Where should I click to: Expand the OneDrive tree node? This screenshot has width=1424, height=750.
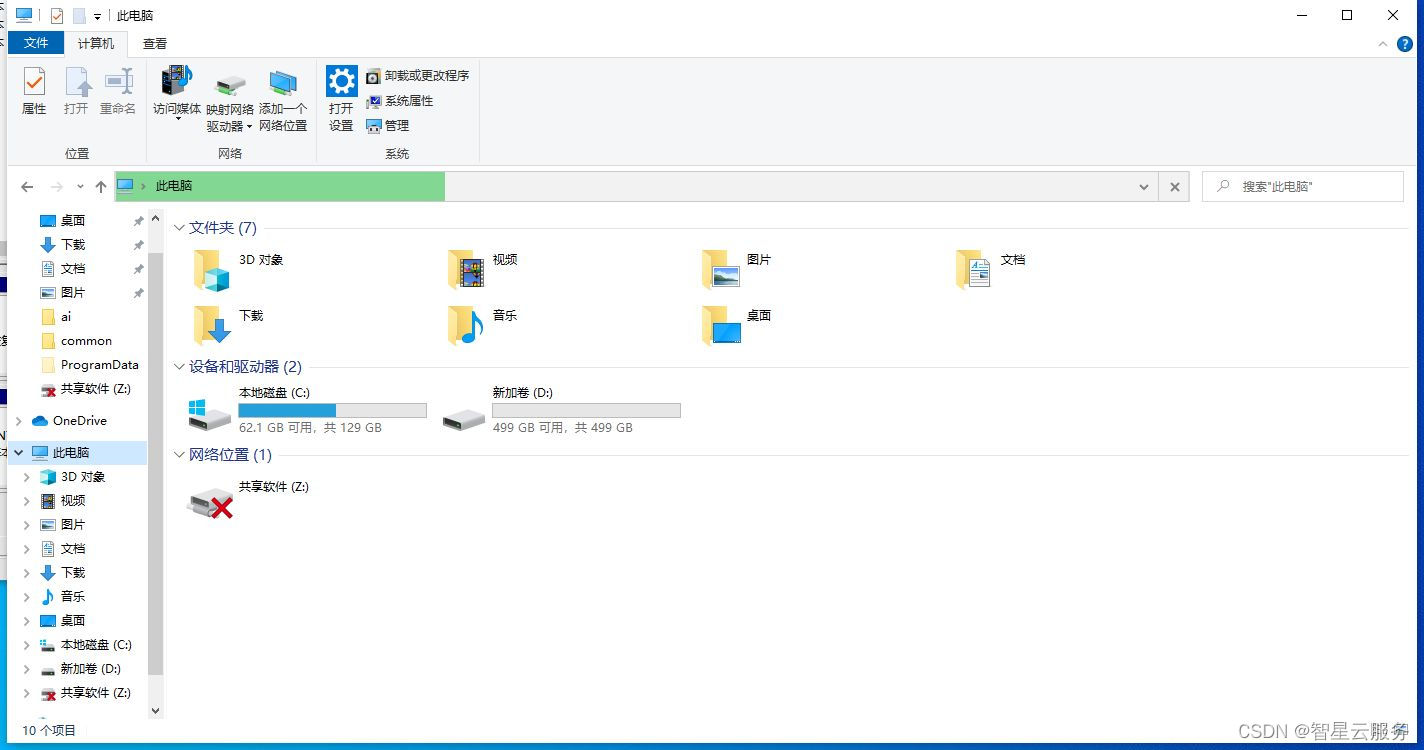(19, 421)
